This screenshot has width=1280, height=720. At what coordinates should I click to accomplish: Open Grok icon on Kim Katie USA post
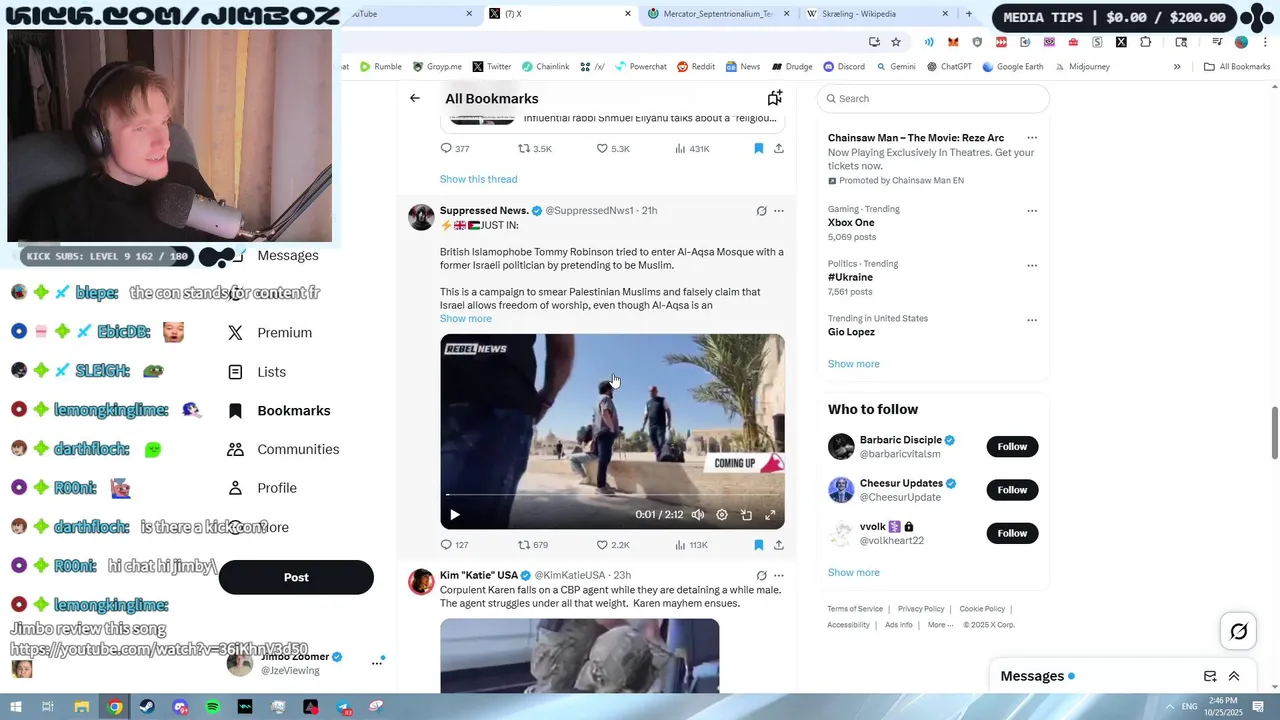click(761, 576)
